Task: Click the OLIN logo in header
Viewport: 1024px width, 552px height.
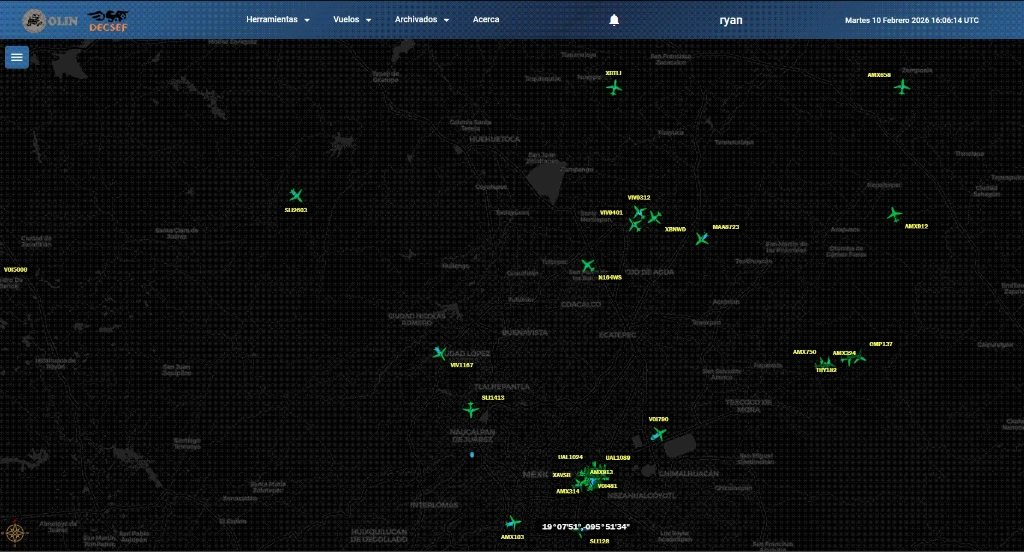Action: (50, 20)
